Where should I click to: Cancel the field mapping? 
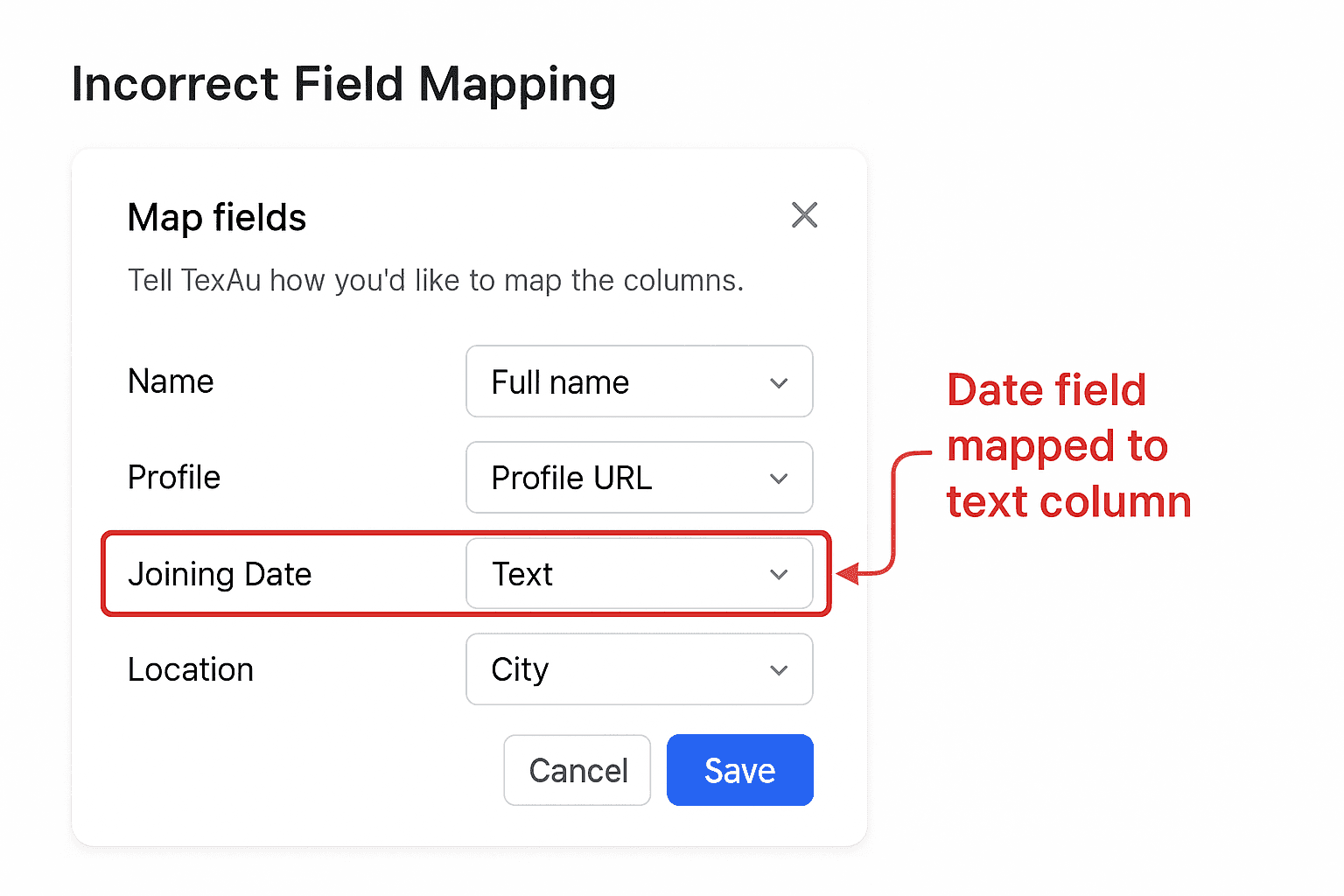[577, 770]
